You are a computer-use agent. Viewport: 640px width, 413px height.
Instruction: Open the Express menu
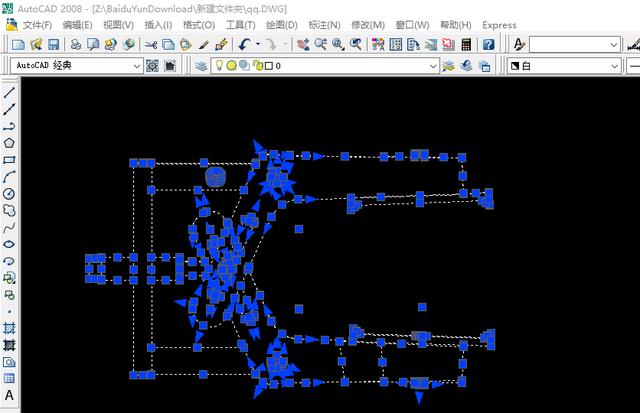pos(499,24)
